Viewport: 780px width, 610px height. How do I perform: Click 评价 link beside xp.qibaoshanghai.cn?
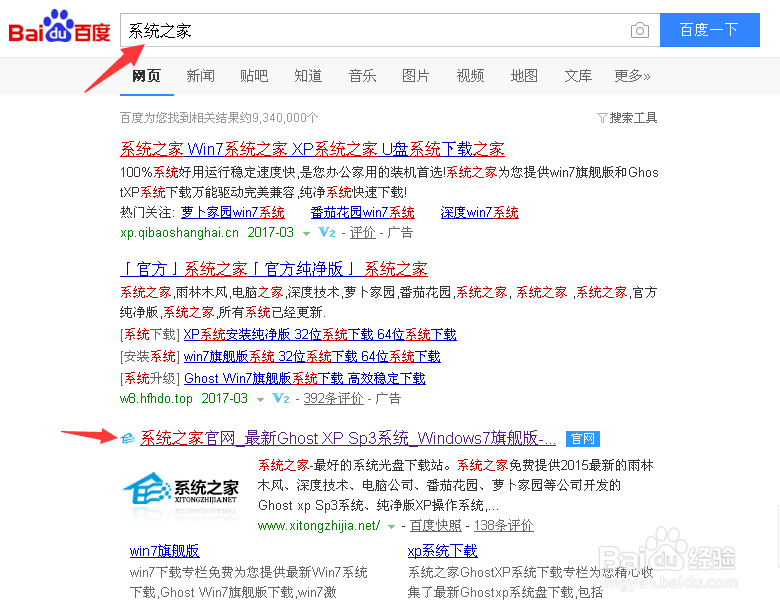point(363,232)
